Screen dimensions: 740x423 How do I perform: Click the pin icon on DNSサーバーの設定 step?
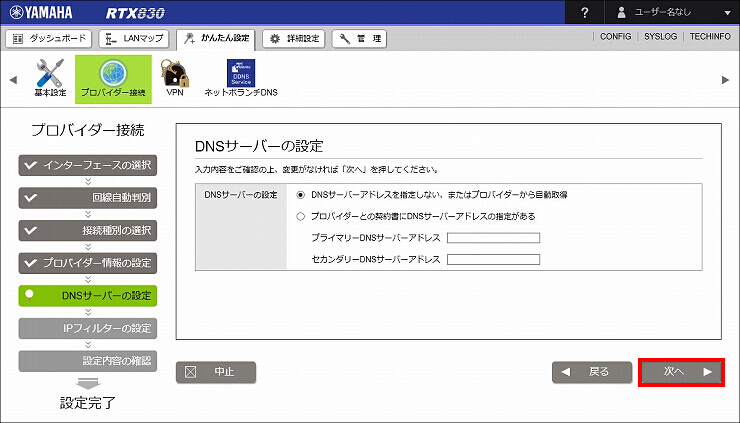click(x=29, y=296)
